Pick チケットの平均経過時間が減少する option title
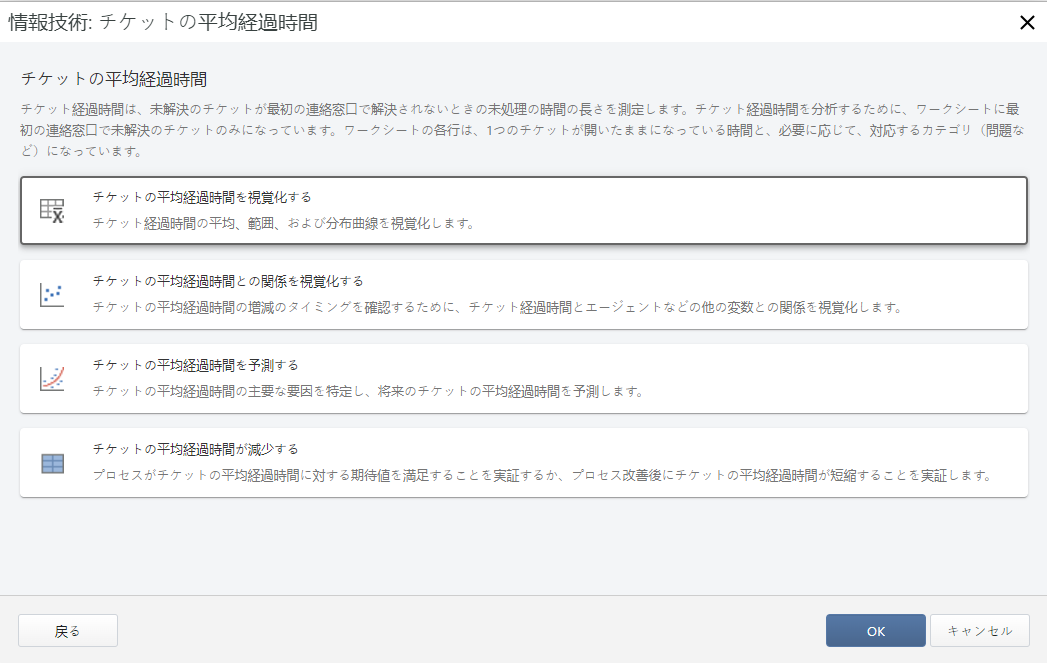1047x663 pixels. click(x=195, y=449)
